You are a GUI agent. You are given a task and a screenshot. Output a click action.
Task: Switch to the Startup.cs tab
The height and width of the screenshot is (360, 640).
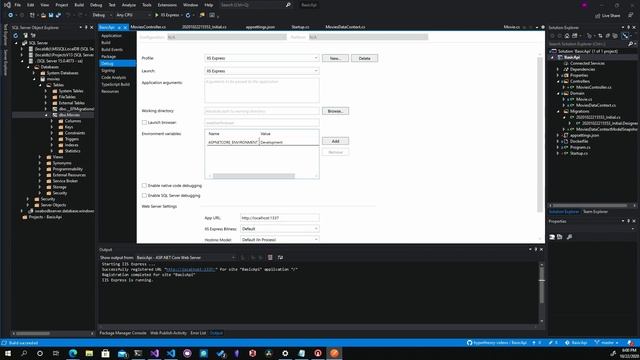pyautogui.click(x=300, y=27)
